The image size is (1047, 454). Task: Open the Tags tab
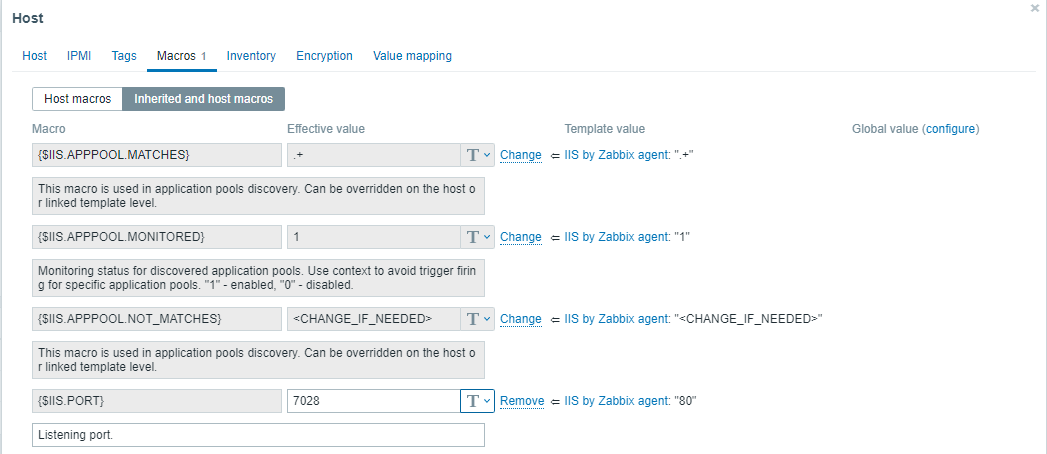124,56
